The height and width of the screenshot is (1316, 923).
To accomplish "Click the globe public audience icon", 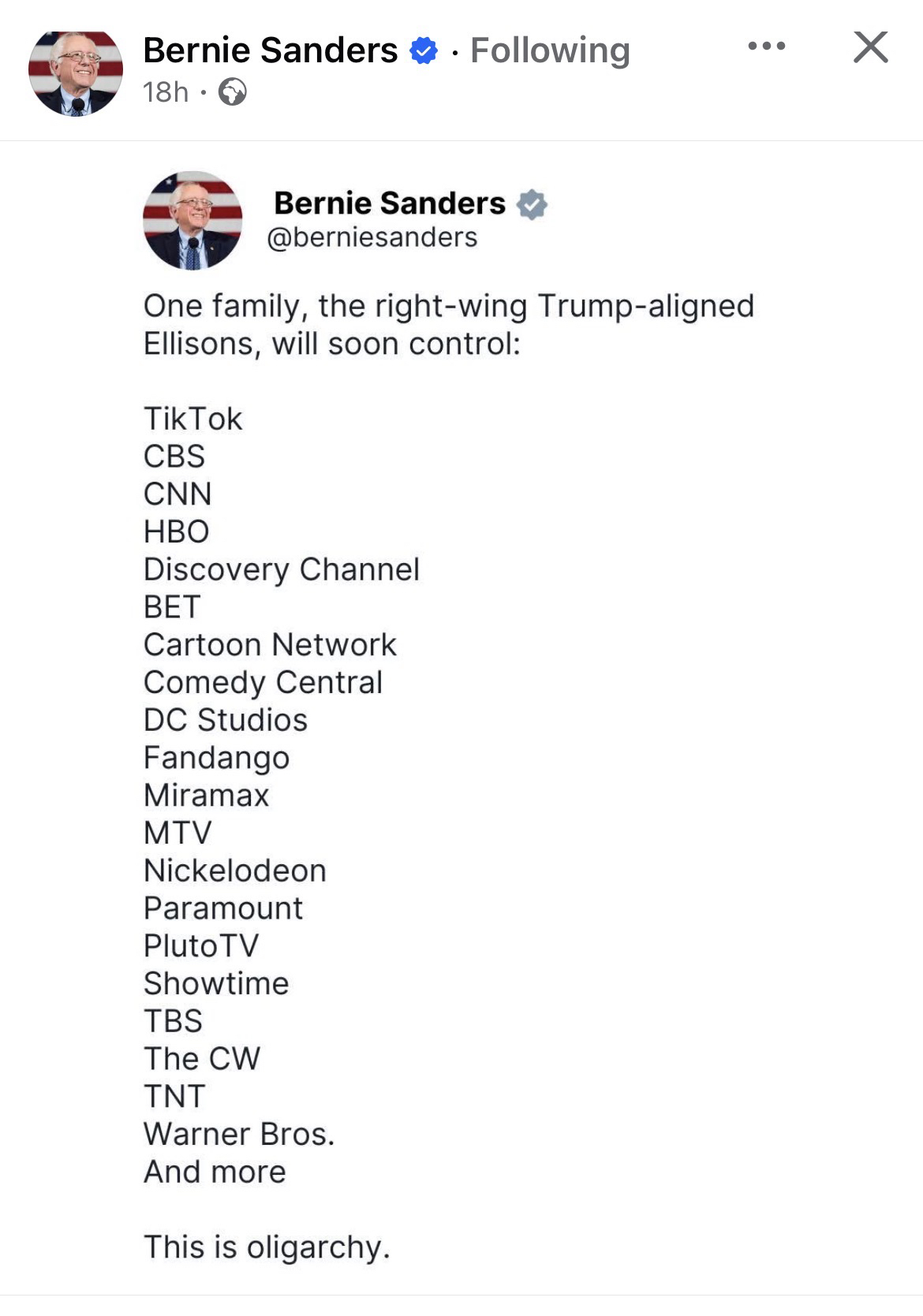I will point(232,92).
